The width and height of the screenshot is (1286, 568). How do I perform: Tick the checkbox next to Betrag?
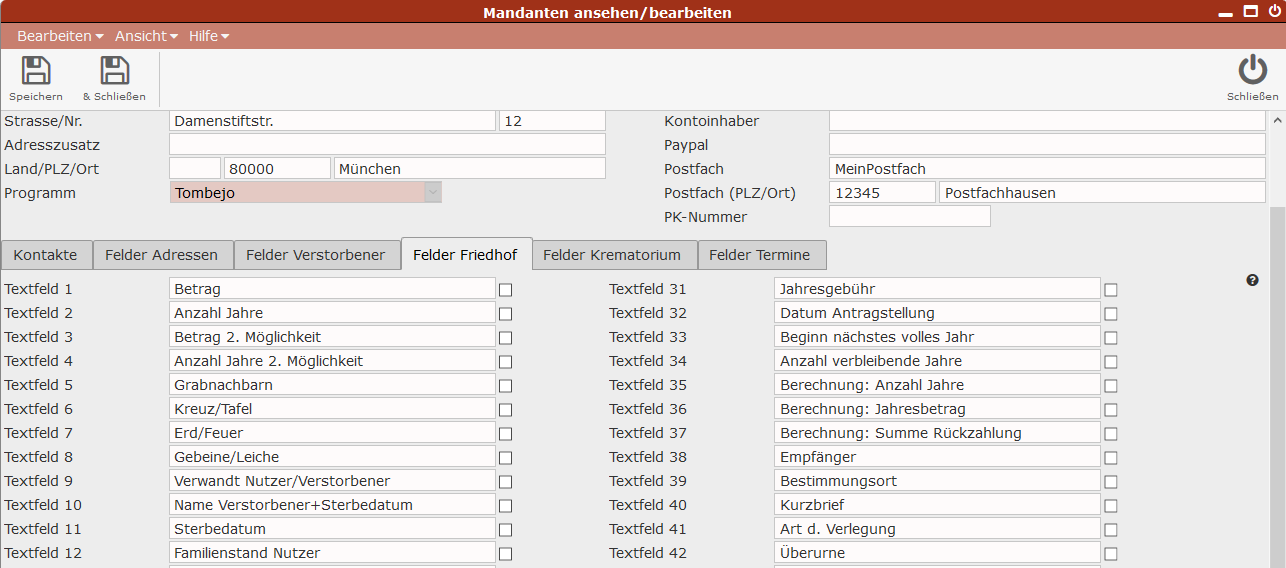click(x=505, y=290)
